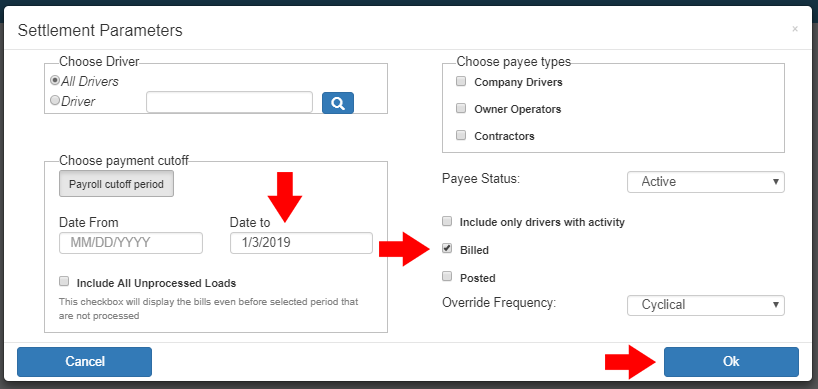The height and width of the screenshot is (389, 818).
Task: Click the Payee Status dropdown arrow
Action: [775, 182]
